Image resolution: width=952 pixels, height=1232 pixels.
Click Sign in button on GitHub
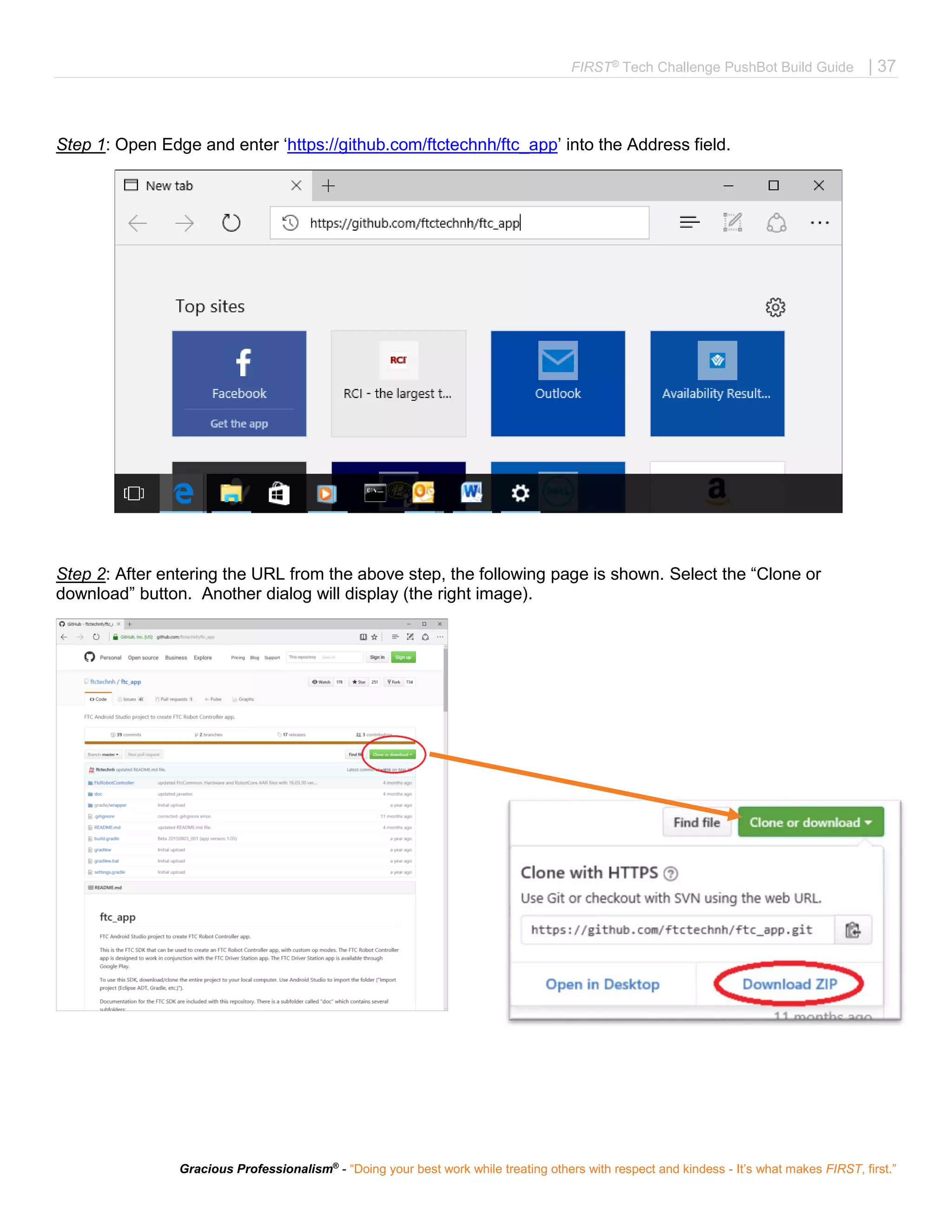click(377, 657)
